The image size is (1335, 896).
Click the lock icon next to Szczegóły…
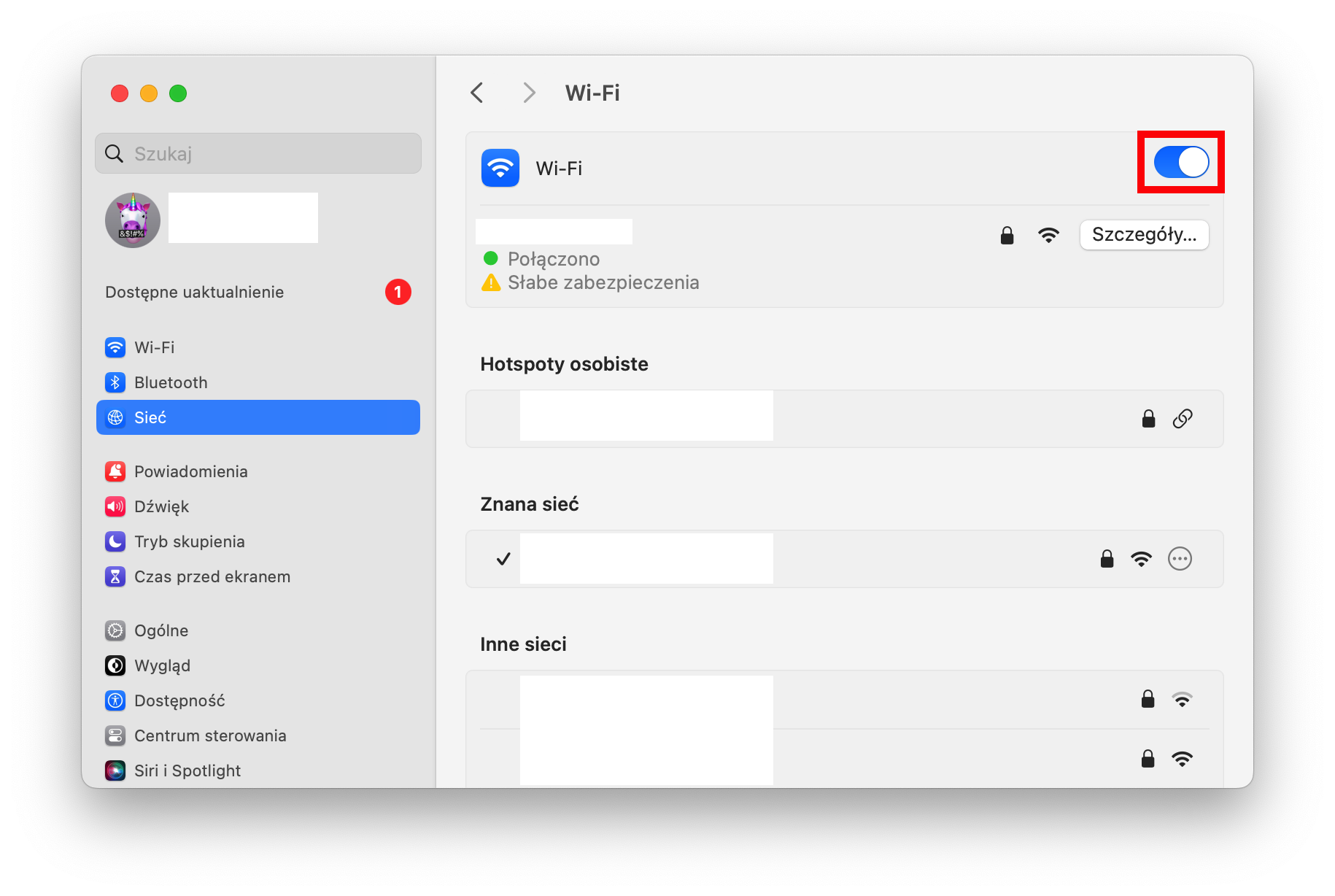pyautogui.click(x=1007, y=235)
